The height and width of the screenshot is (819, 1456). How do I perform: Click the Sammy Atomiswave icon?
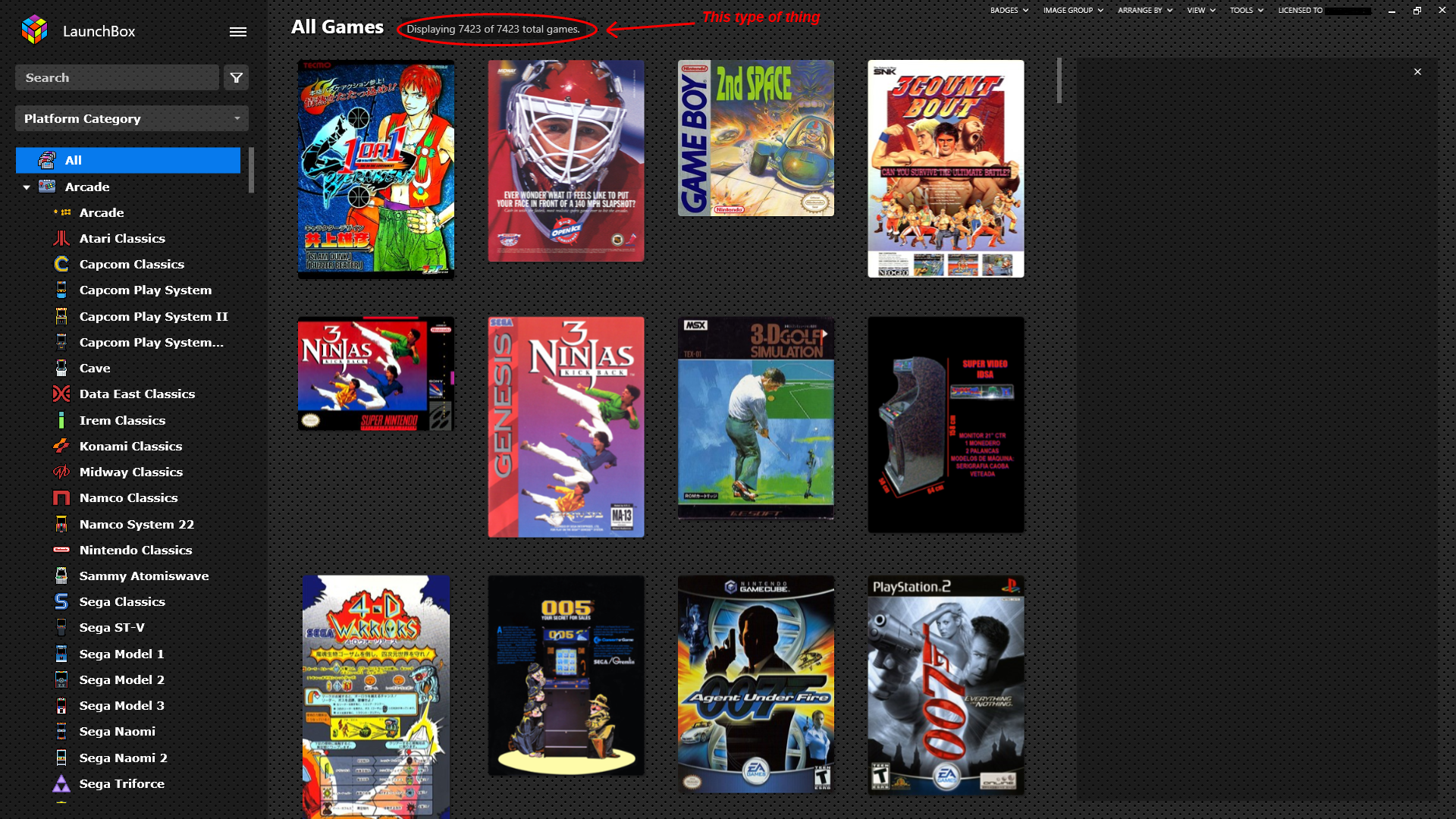click(x=61, y=576)
